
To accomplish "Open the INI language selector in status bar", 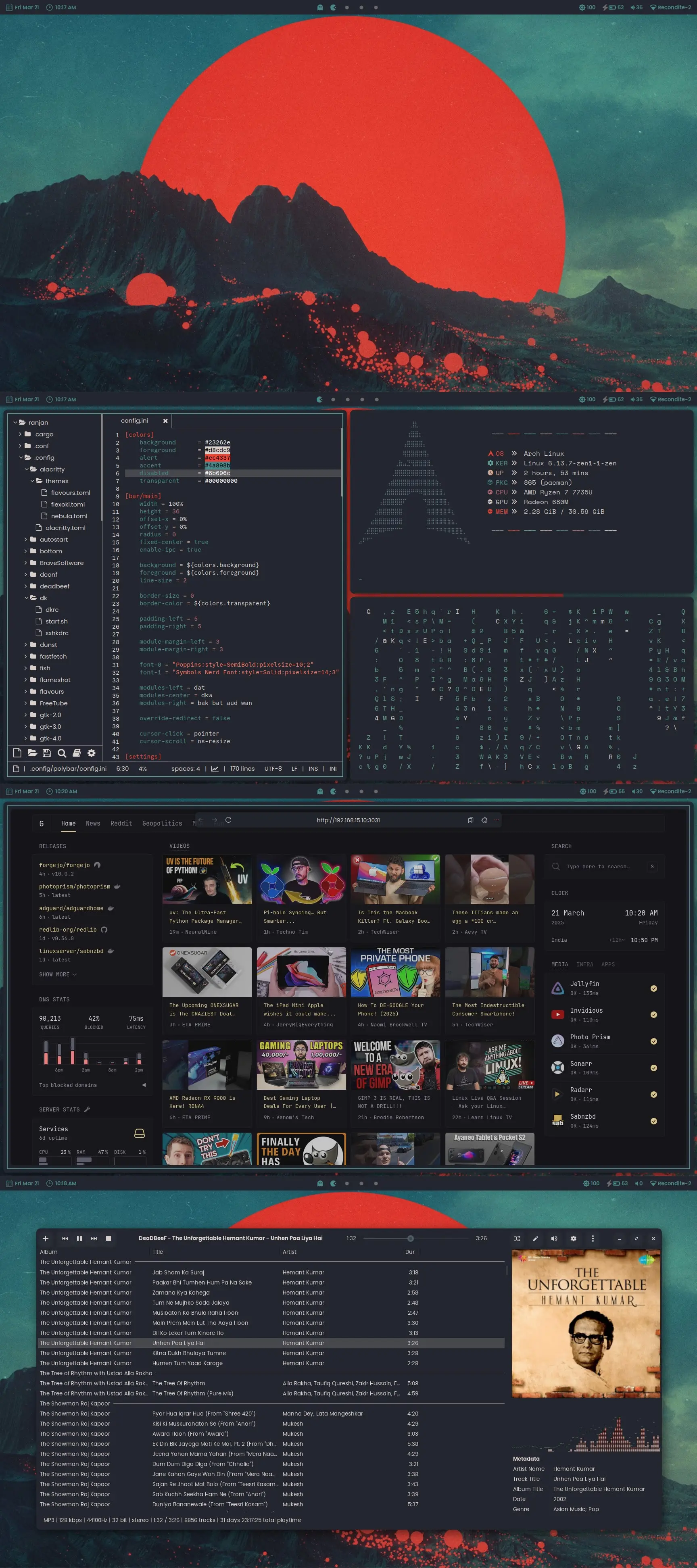I will (x=333, y=769).
